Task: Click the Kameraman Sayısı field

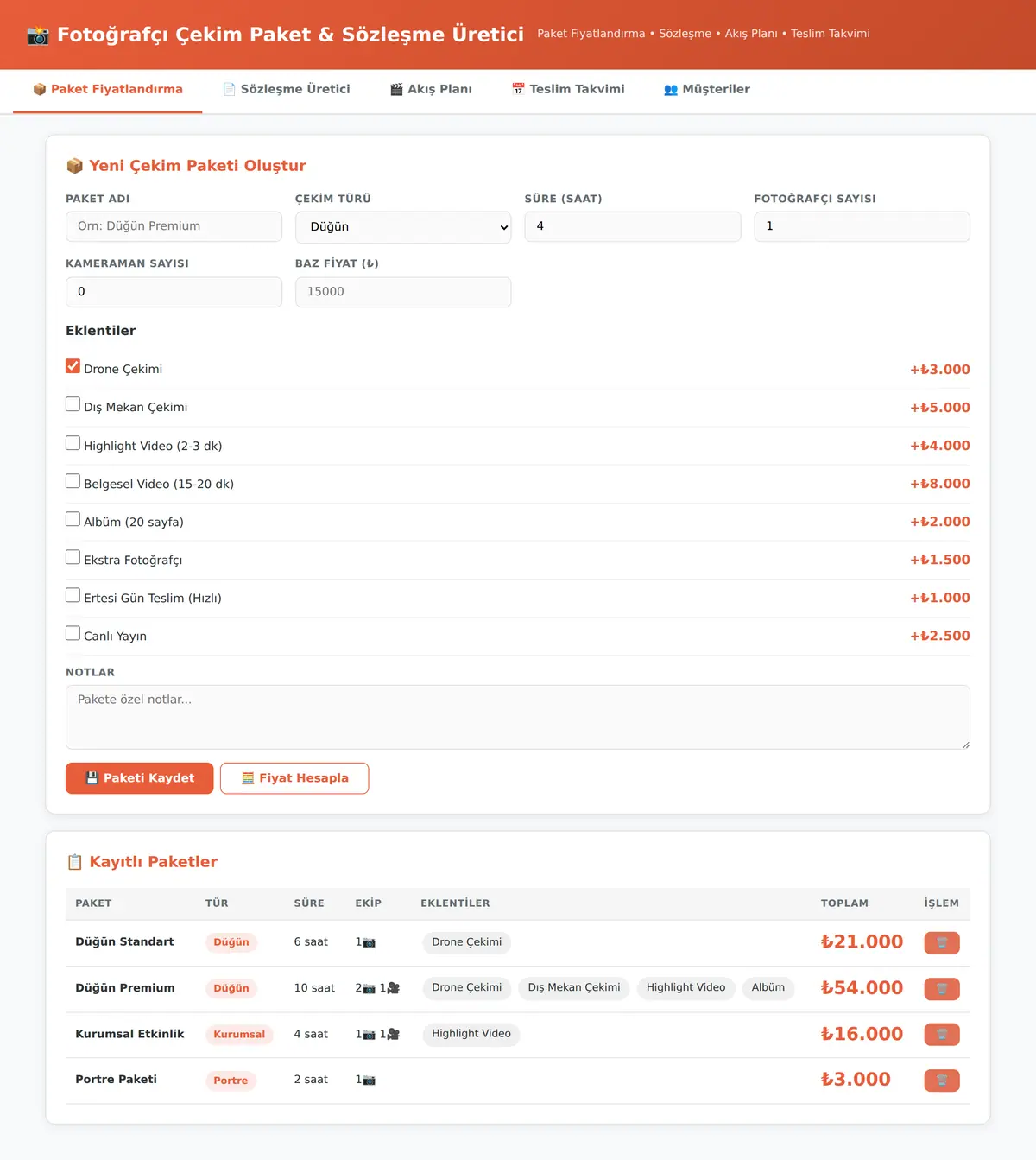Action: click(174, 292)
